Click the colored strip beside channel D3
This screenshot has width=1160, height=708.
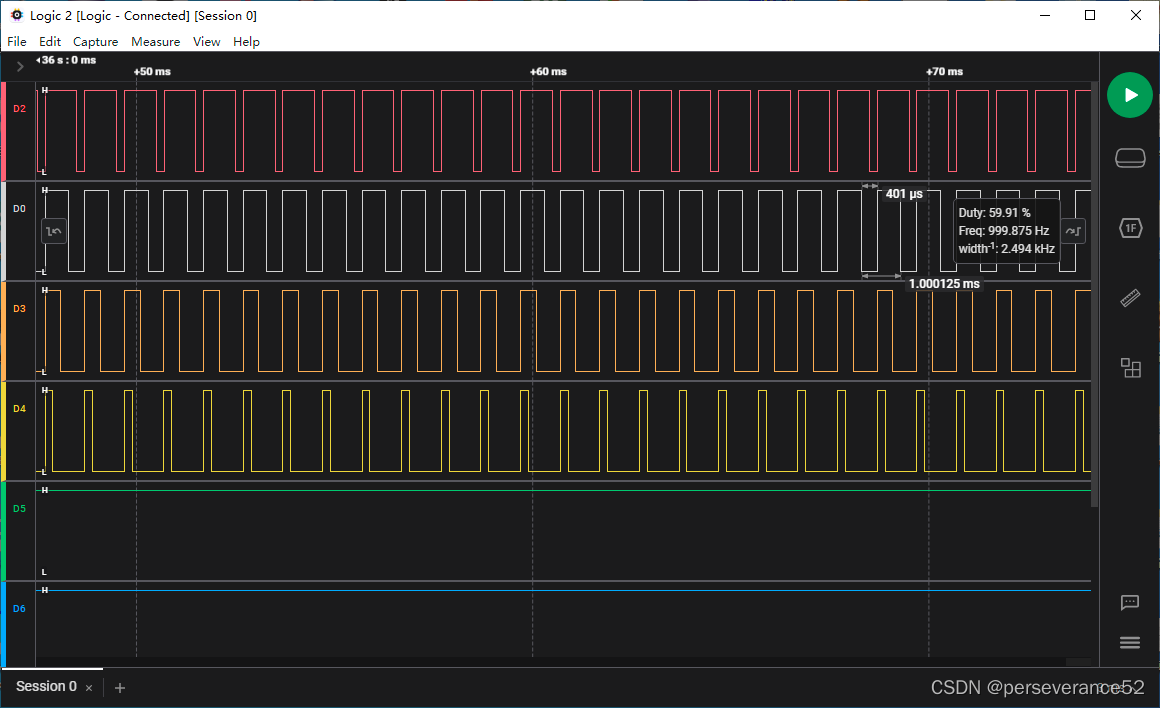click(4, 330)
